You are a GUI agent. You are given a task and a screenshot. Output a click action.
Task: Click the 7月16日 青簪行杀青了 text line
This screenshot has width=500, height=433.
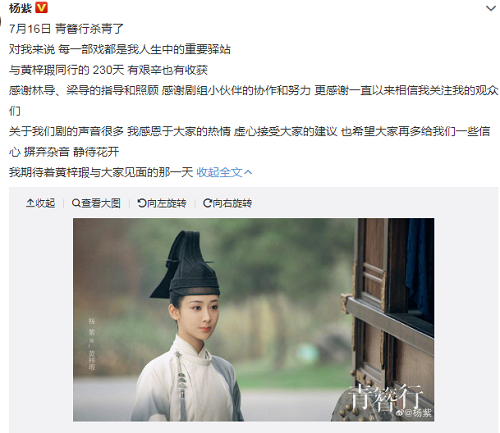[x=66, y=29]
